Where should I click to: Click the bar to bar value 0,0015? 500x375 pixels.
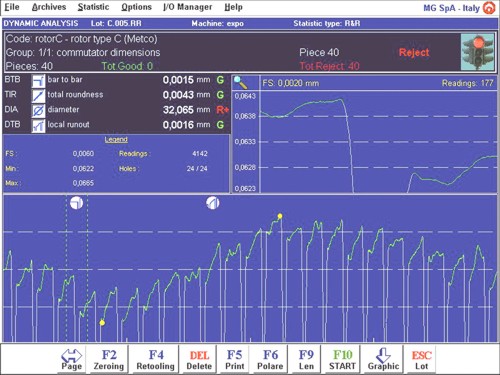tap(178, 80)
